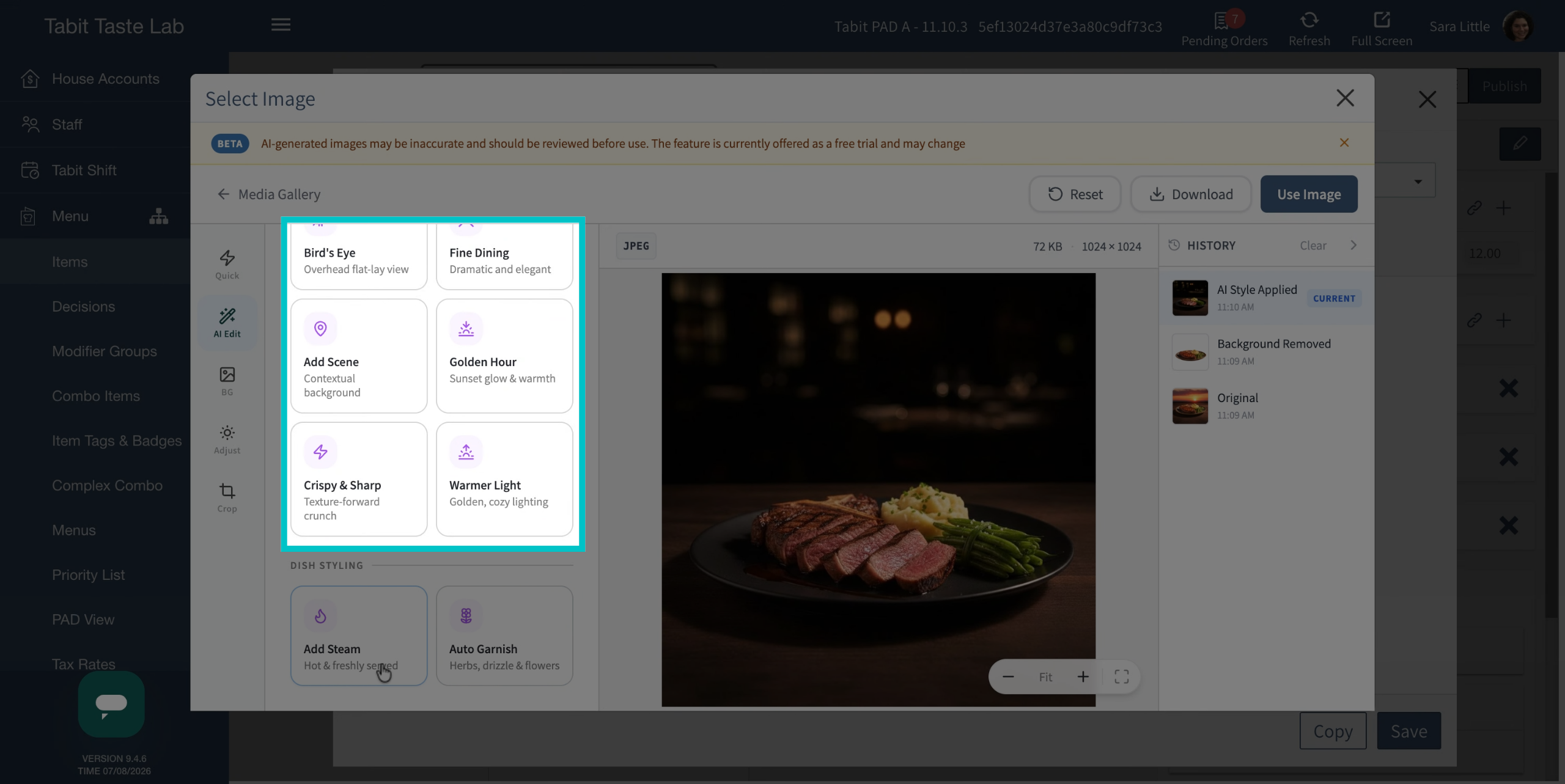Close the Select Image dialog
Viewport: 1565px width, 784px height.
[x=1345, y=98]
